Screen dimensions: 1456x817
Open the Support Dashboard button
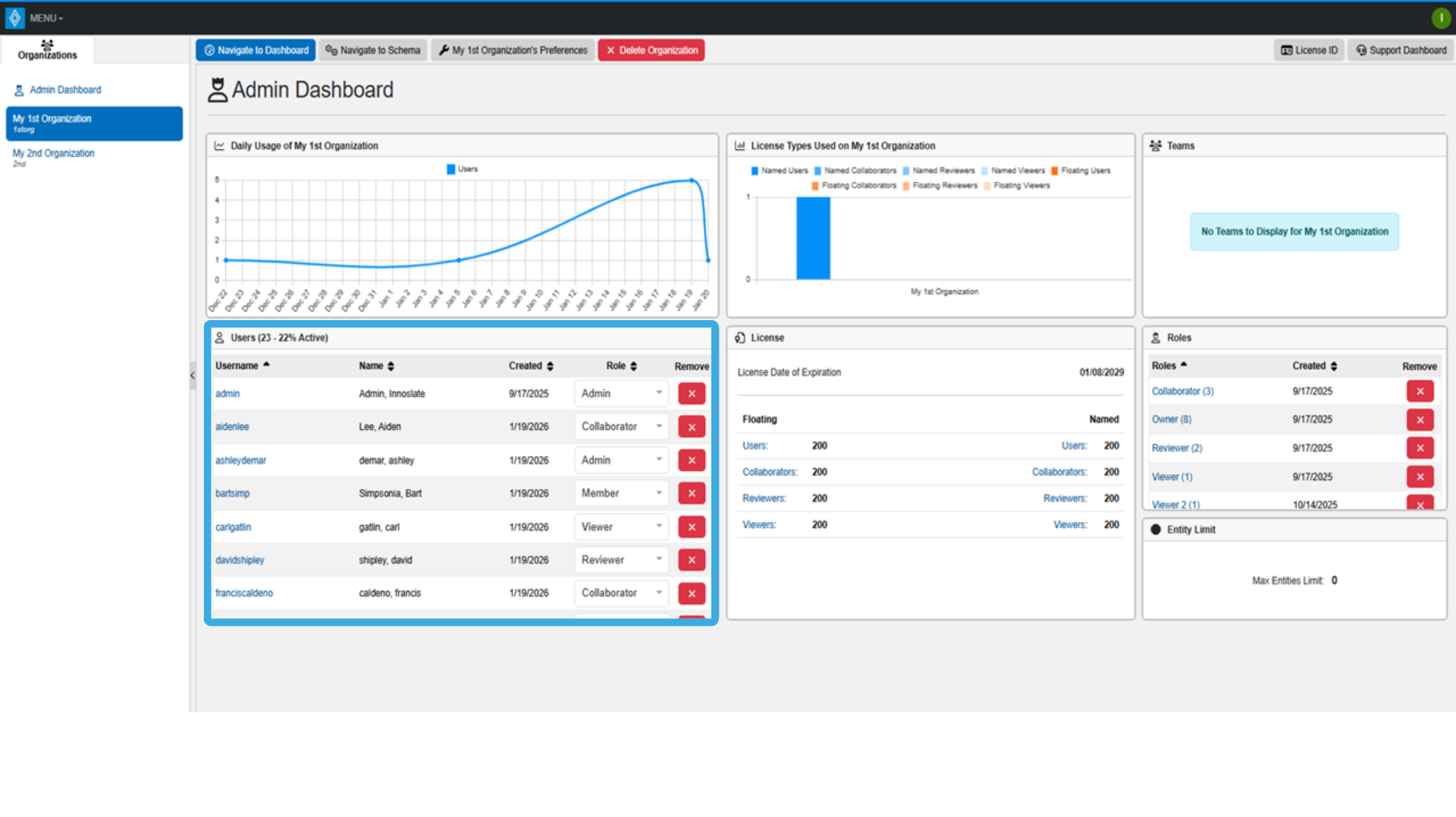click(x=1401, y=50)
